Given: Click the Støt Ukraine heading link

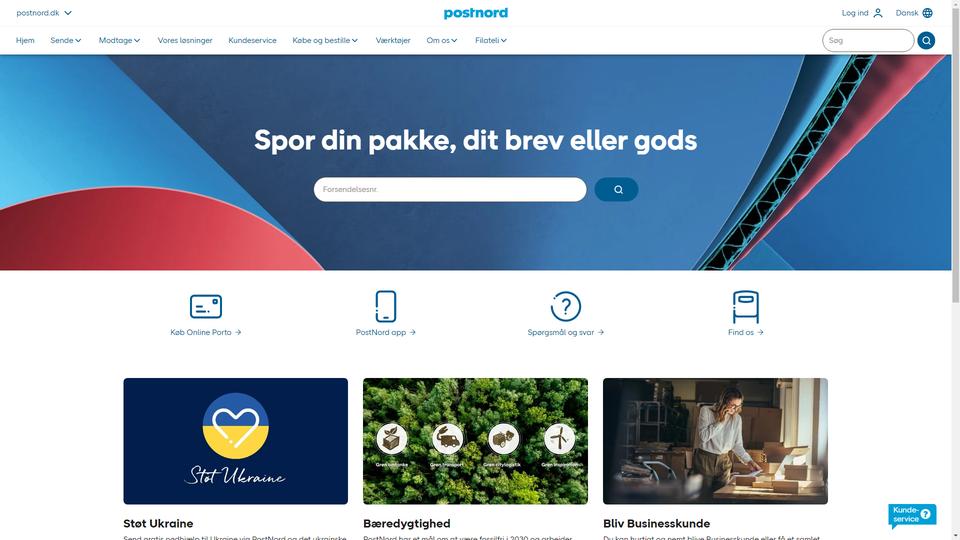Looking at the screenshot, I should (158, 523).
